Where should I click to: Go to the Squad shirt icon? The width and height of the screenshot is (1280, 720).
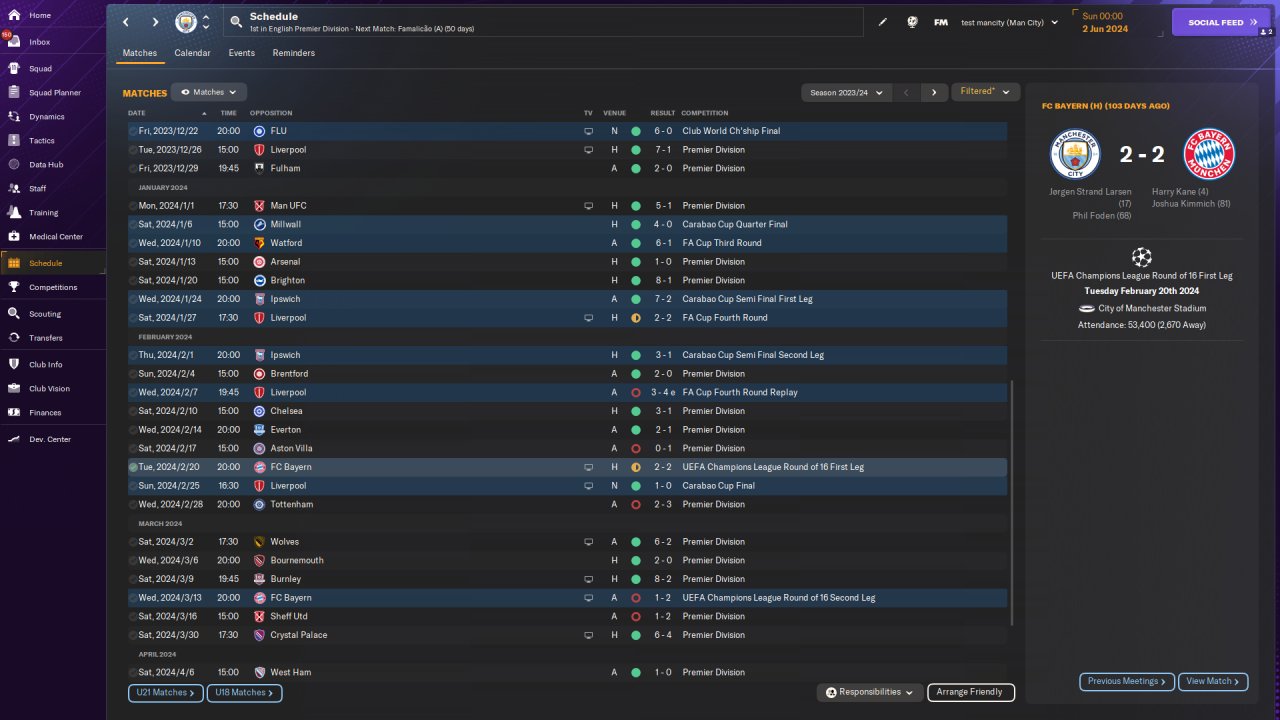(14, 69)
